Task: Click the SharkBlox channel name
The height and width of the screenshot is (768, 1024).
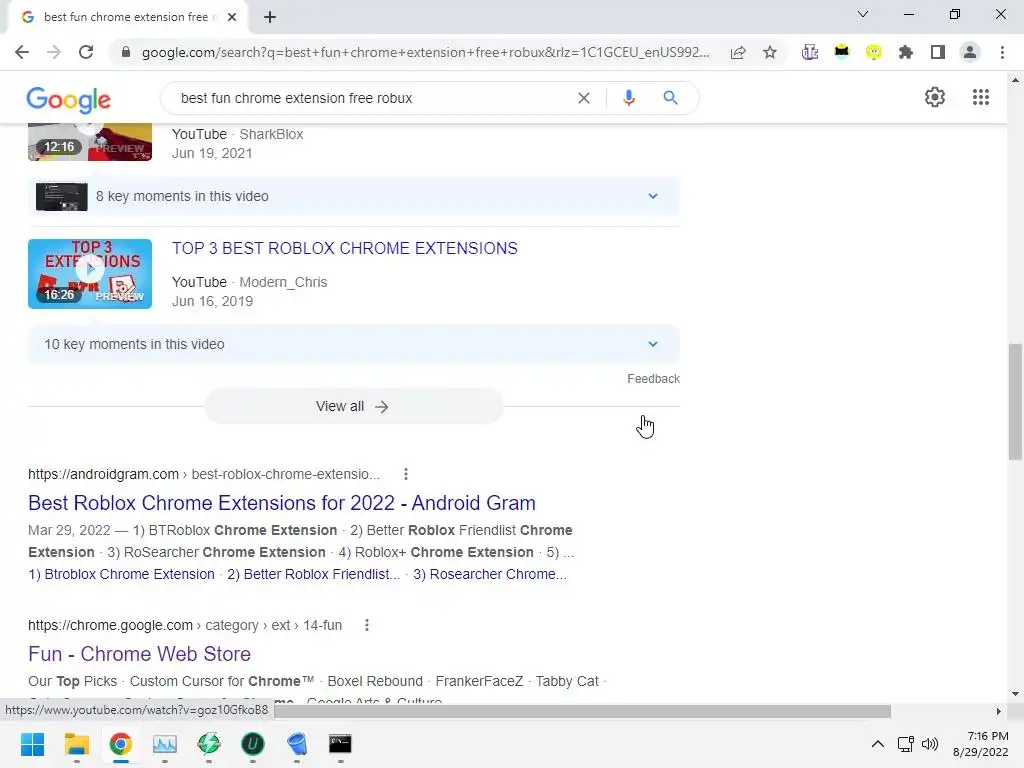Action: (272, 134)
